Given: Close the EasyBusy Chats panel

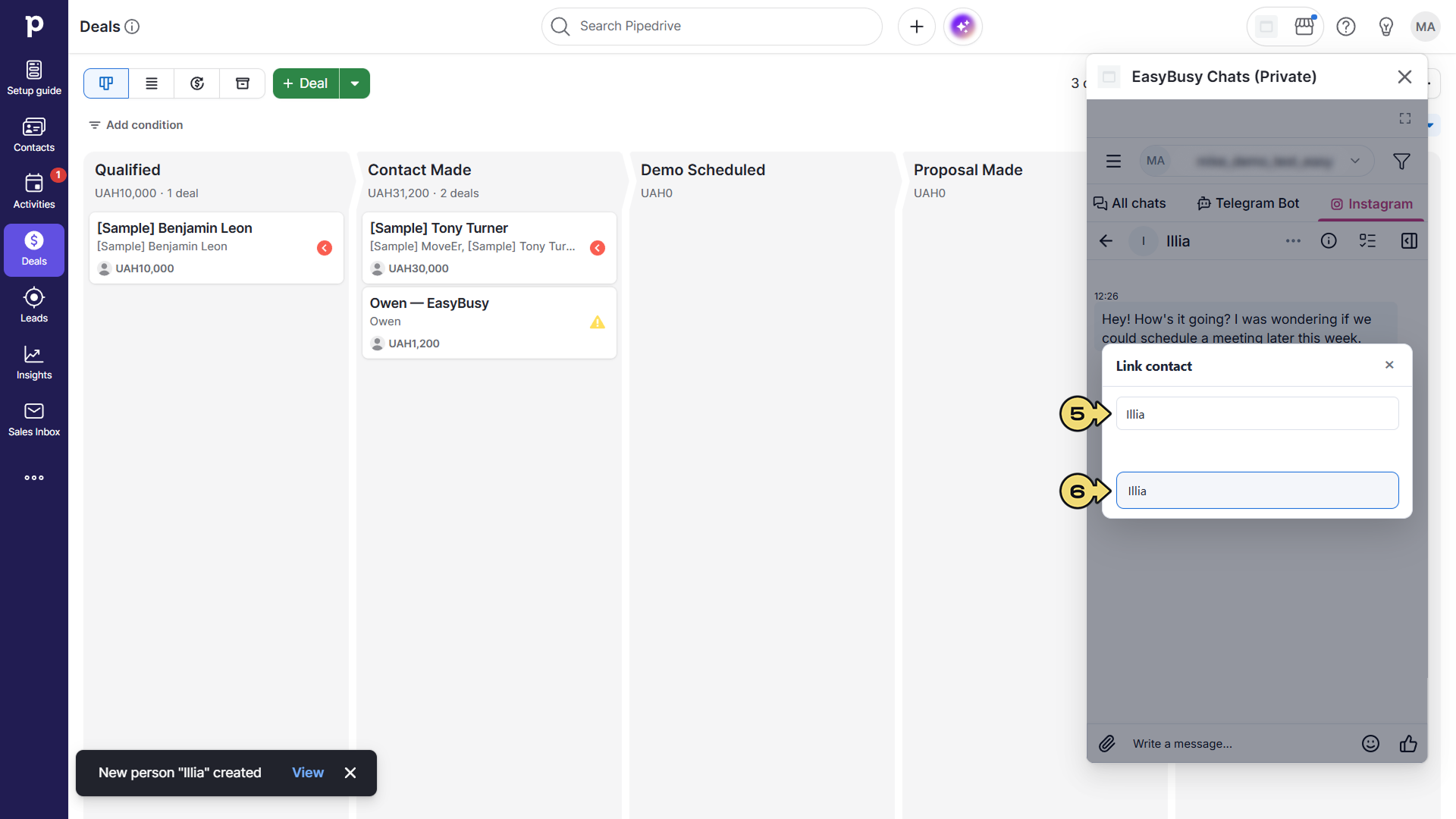Looking at the screenshot, I should click(1404, 77).
